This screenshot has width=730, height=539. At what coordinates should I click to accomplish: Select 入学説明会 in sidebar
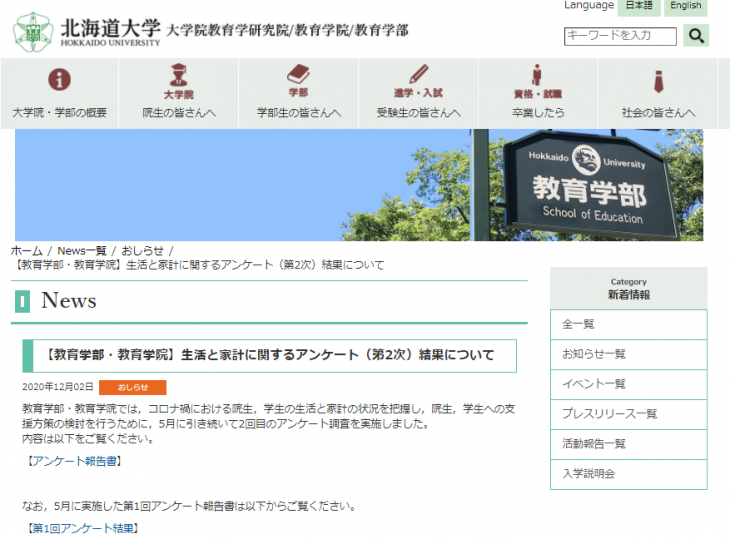[629, 474]
